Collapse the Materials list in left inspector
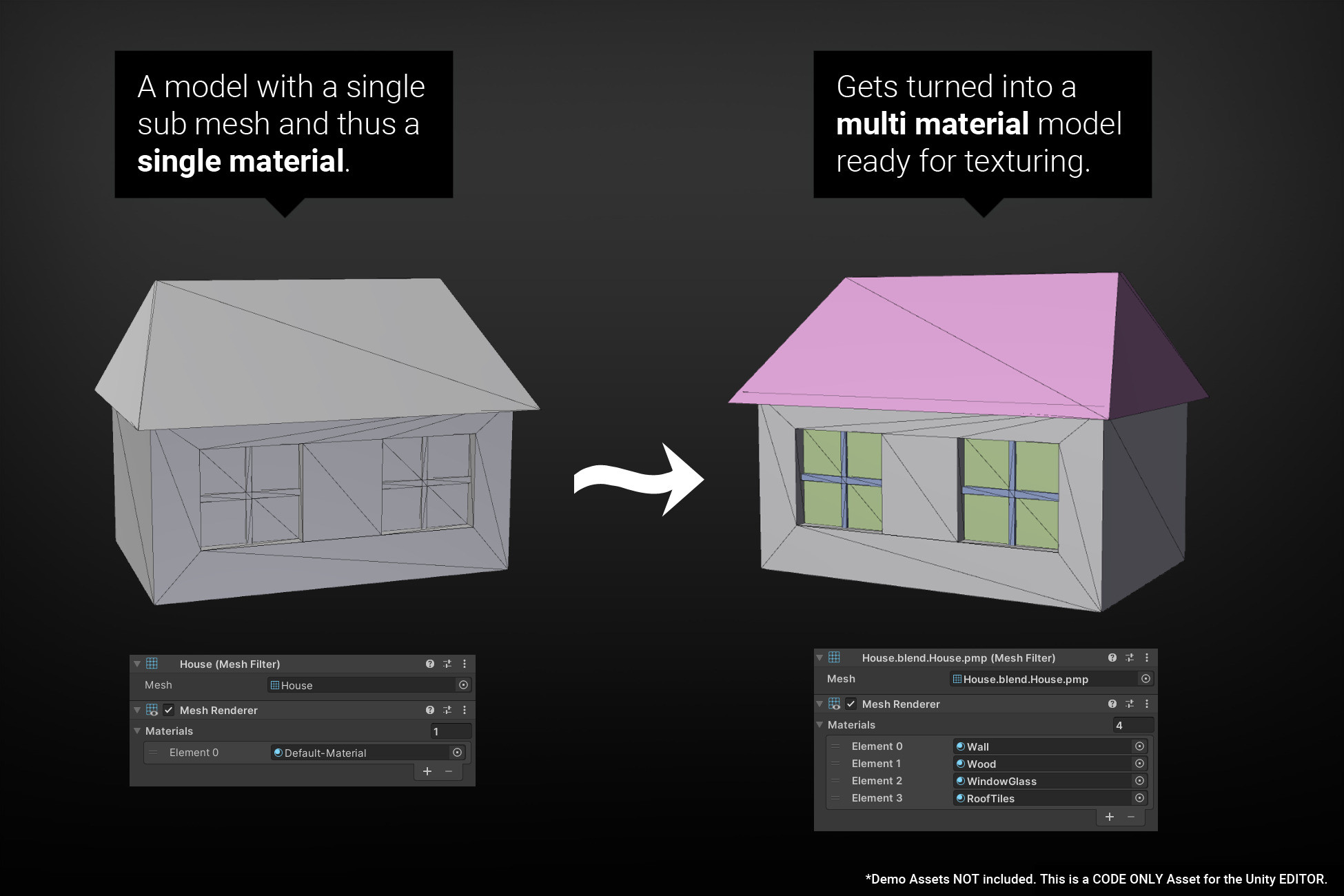The width and height of the screenshot is (1344, 896). [x=137, y=731]
